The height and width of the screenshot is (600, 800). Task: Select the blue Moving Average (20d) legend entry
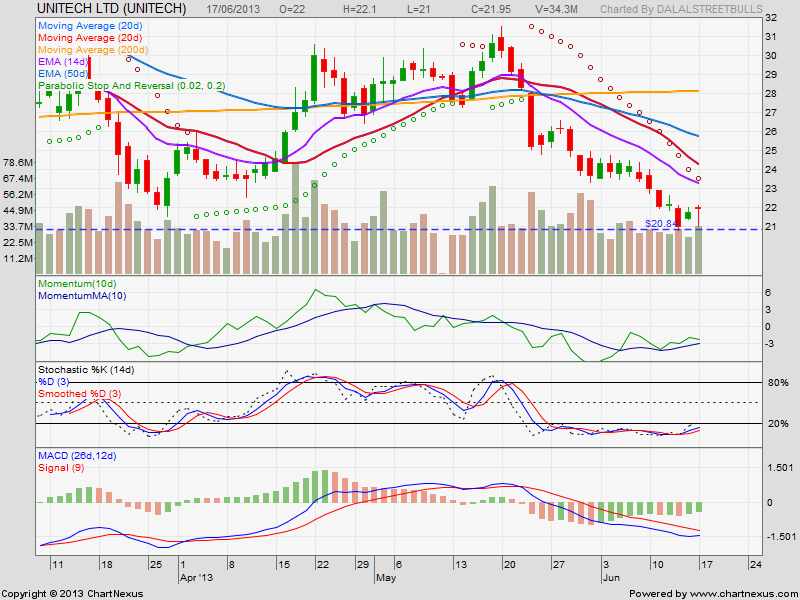[90, 26]
